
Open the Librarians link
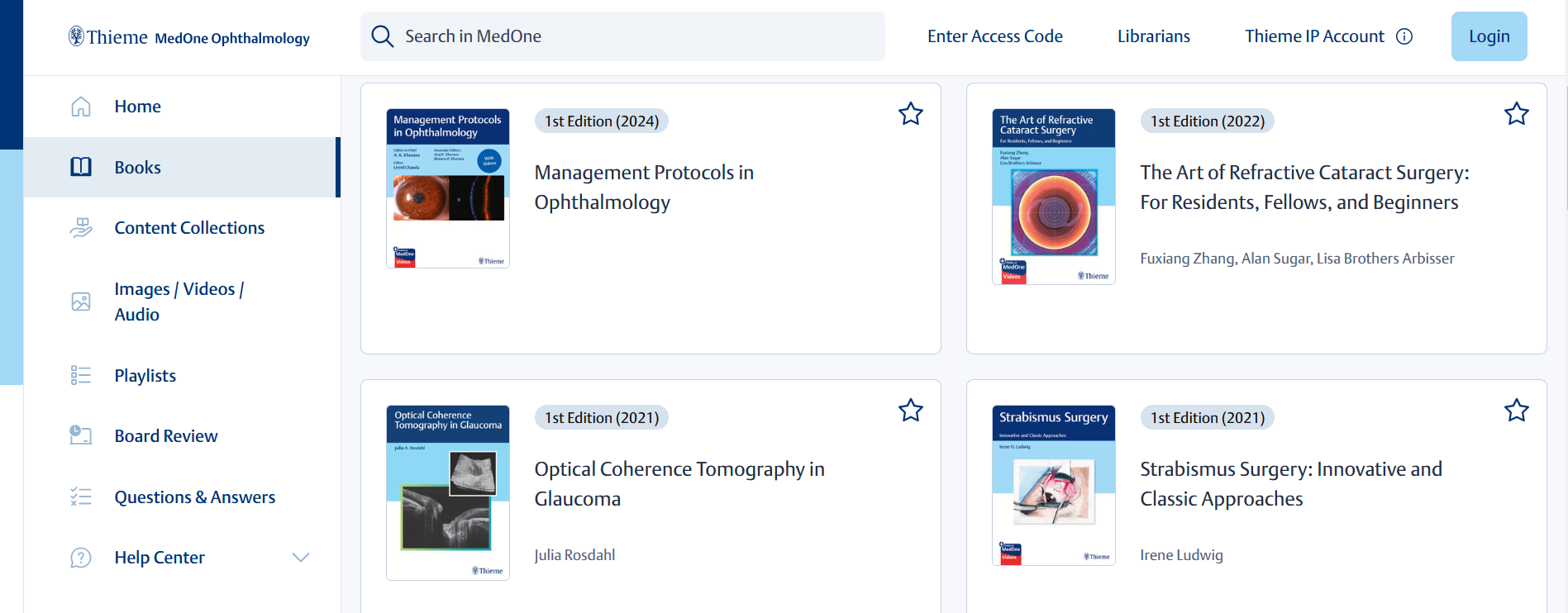click(1153, 36)
